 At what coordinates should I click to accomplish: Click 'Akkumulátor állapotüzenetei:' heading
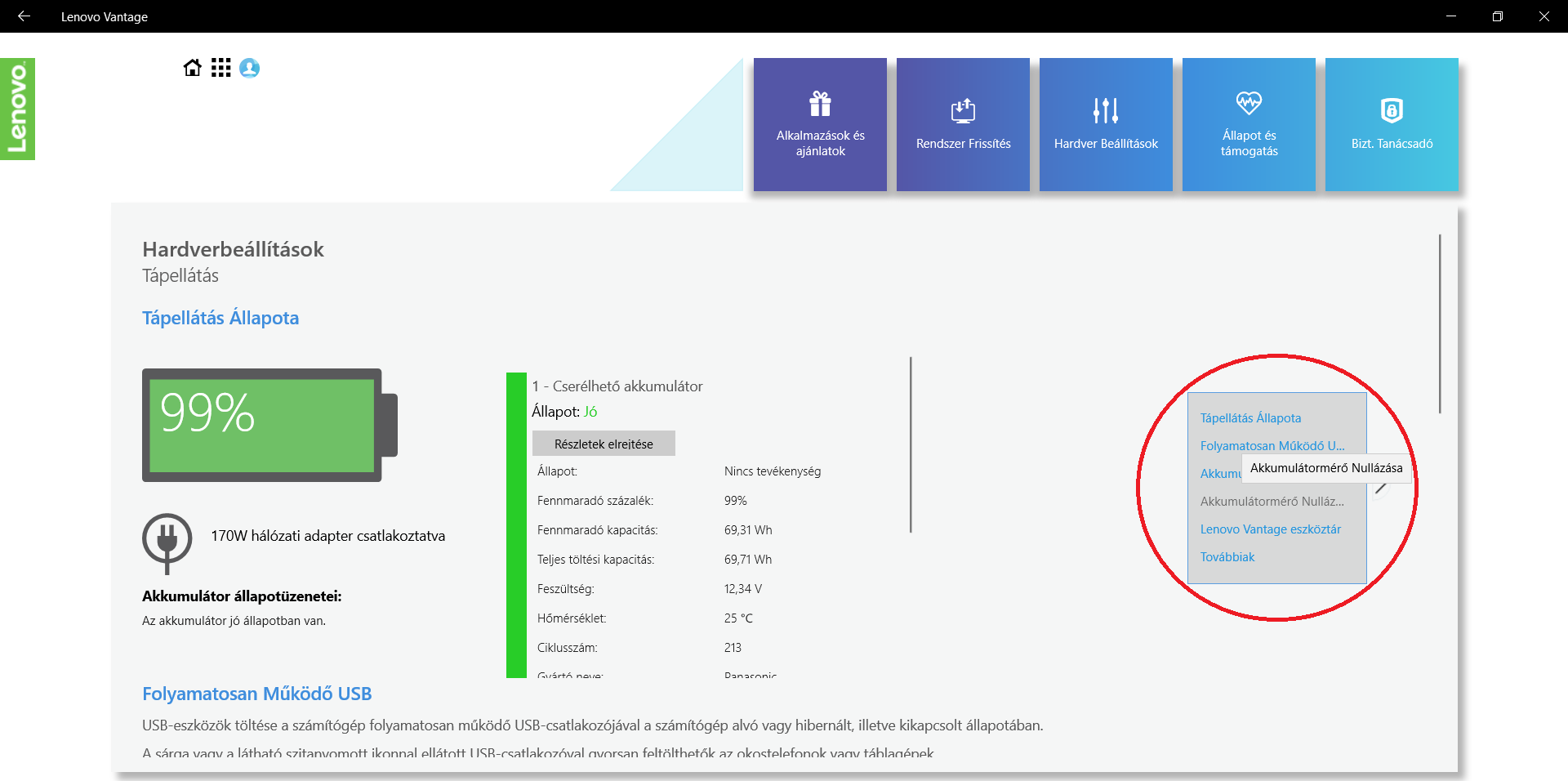[x=242, y=596]
